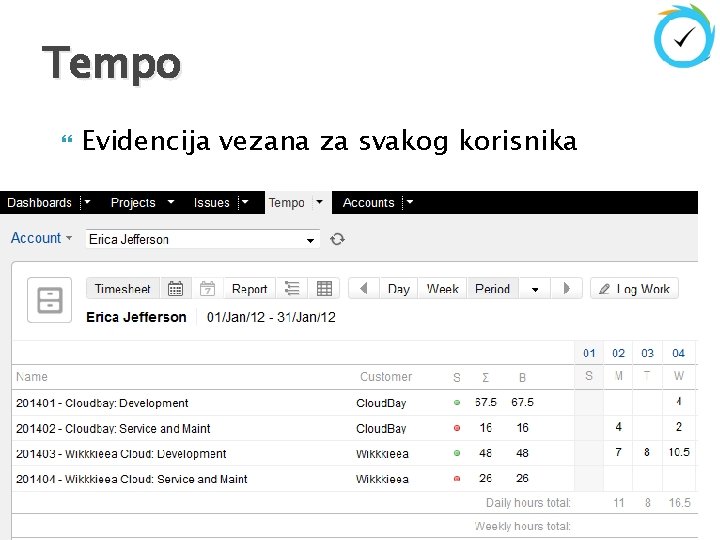Image resolution: width=720 pixels, height=540 pixels.
Task: Select the Tempo menu tab
Action: 287,202
